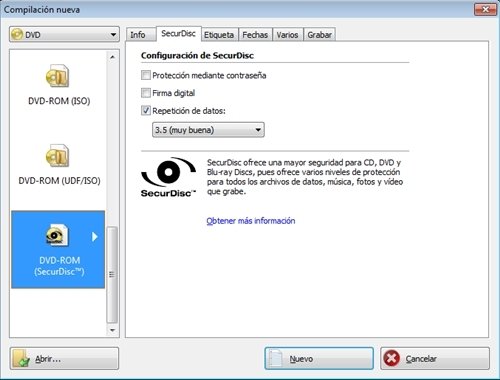Click the compilation list scrollbar thumb

(112, 275)
